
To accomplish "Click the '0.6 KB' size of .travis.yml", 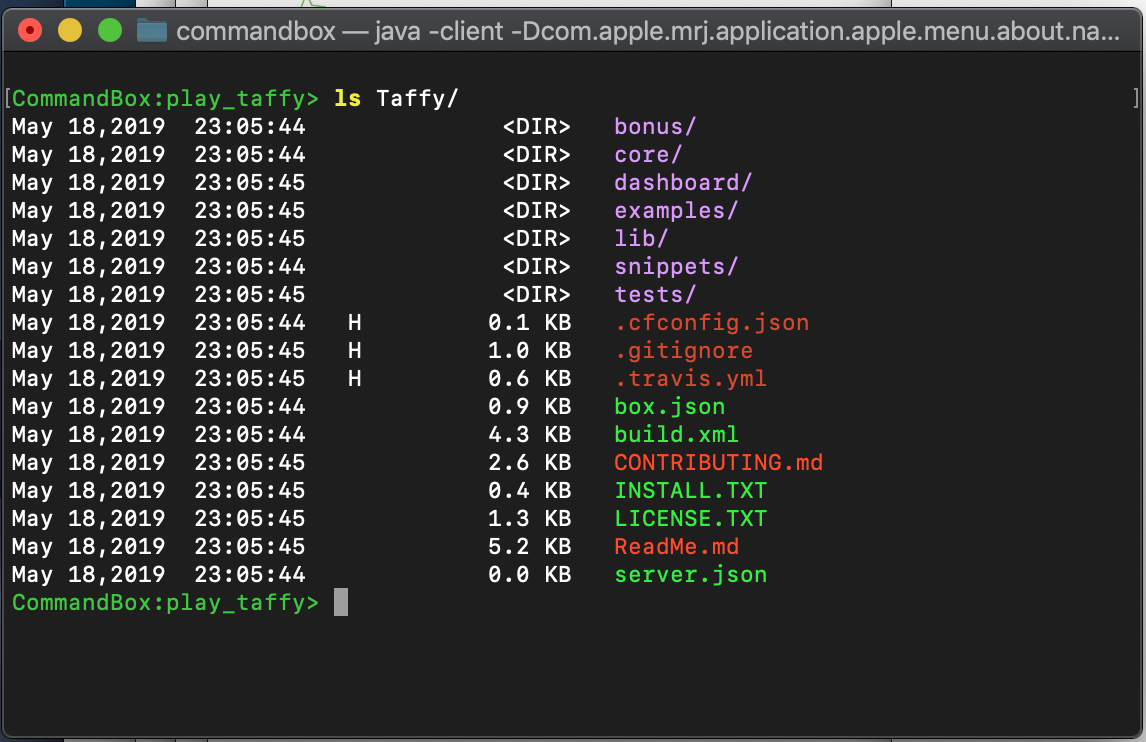I will coord(530,378).
